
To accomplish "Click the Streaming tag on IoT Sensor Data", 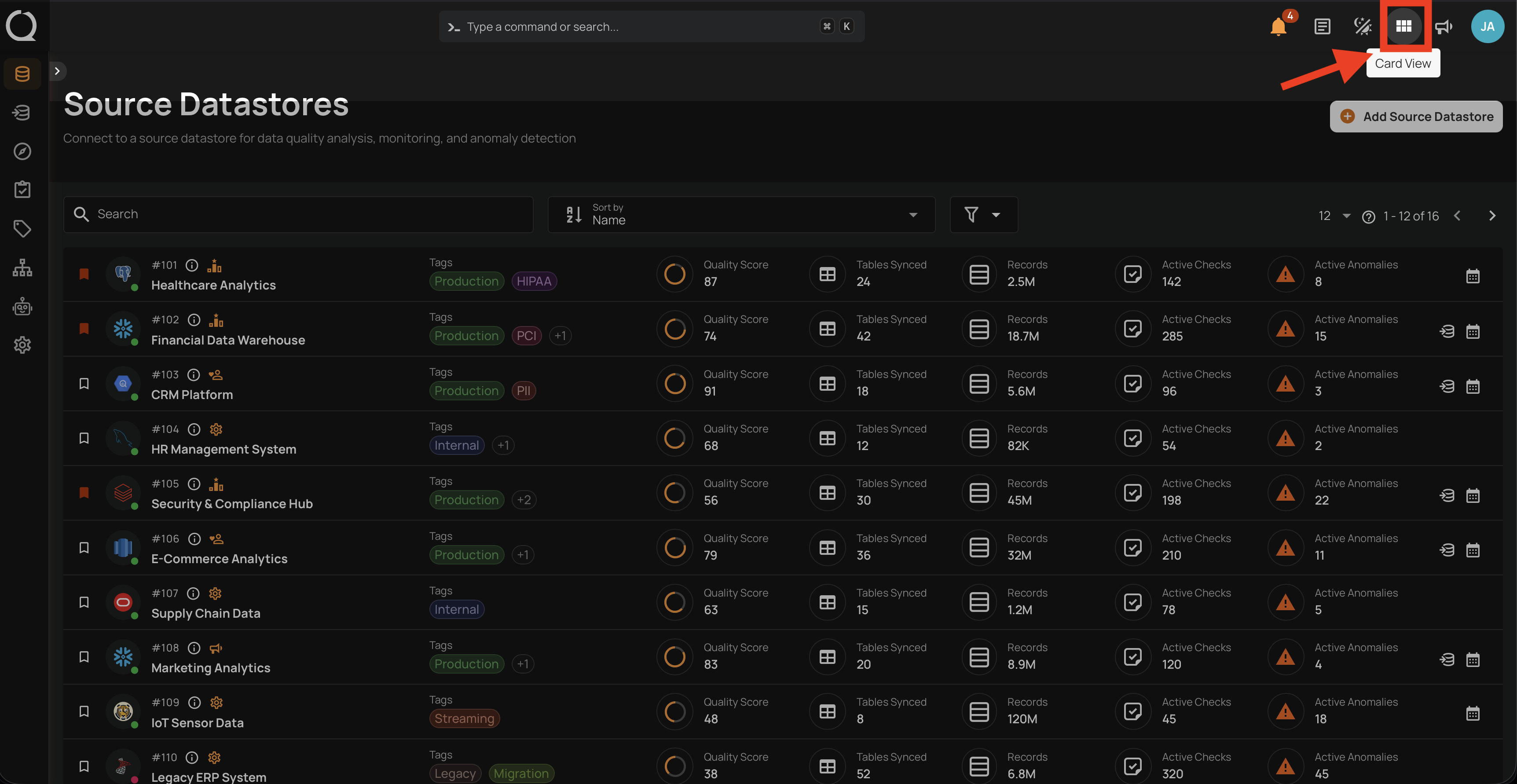I will [x=464, y=718].
